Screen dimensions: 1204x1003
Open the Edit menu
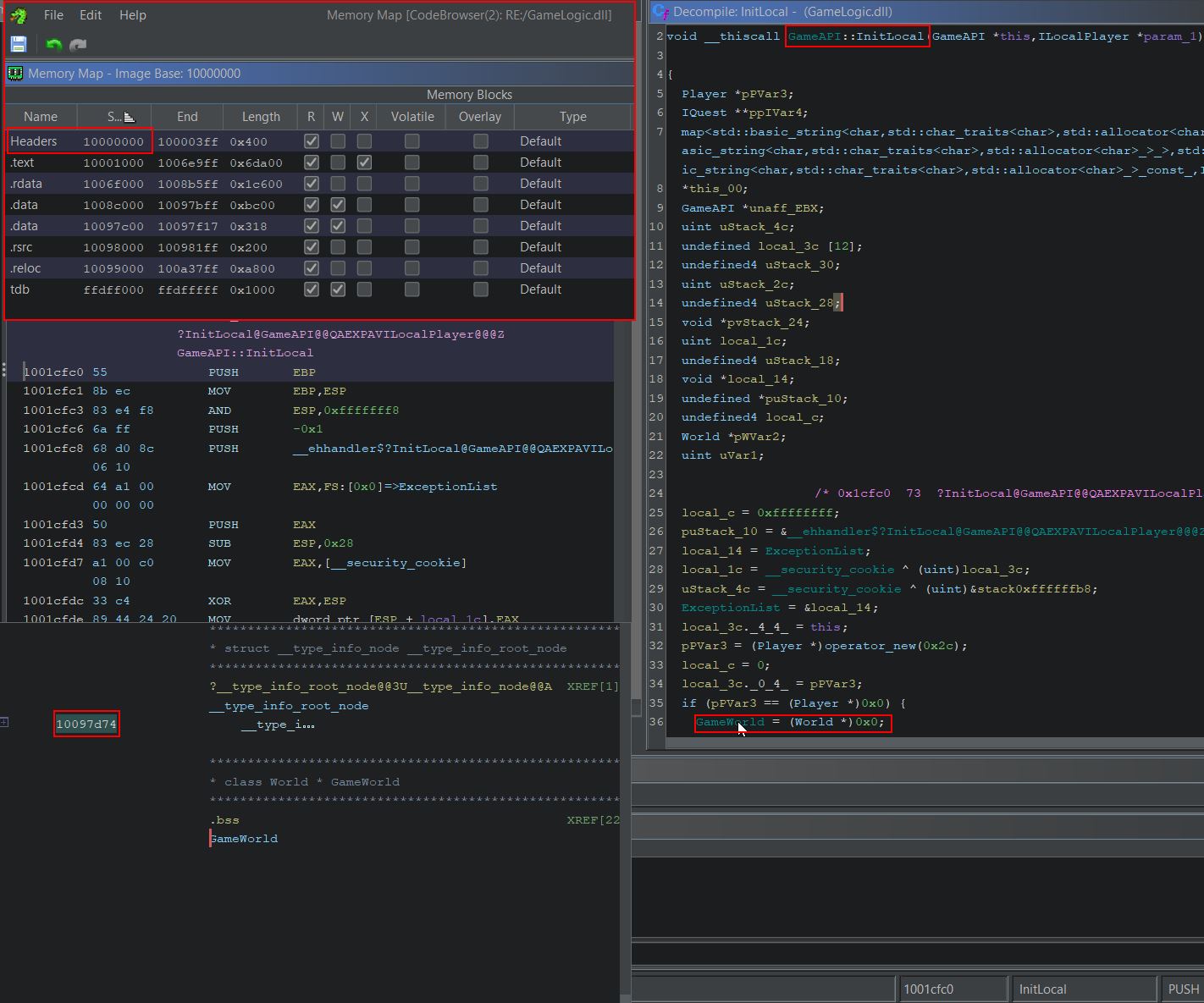(x=91, y=15)
